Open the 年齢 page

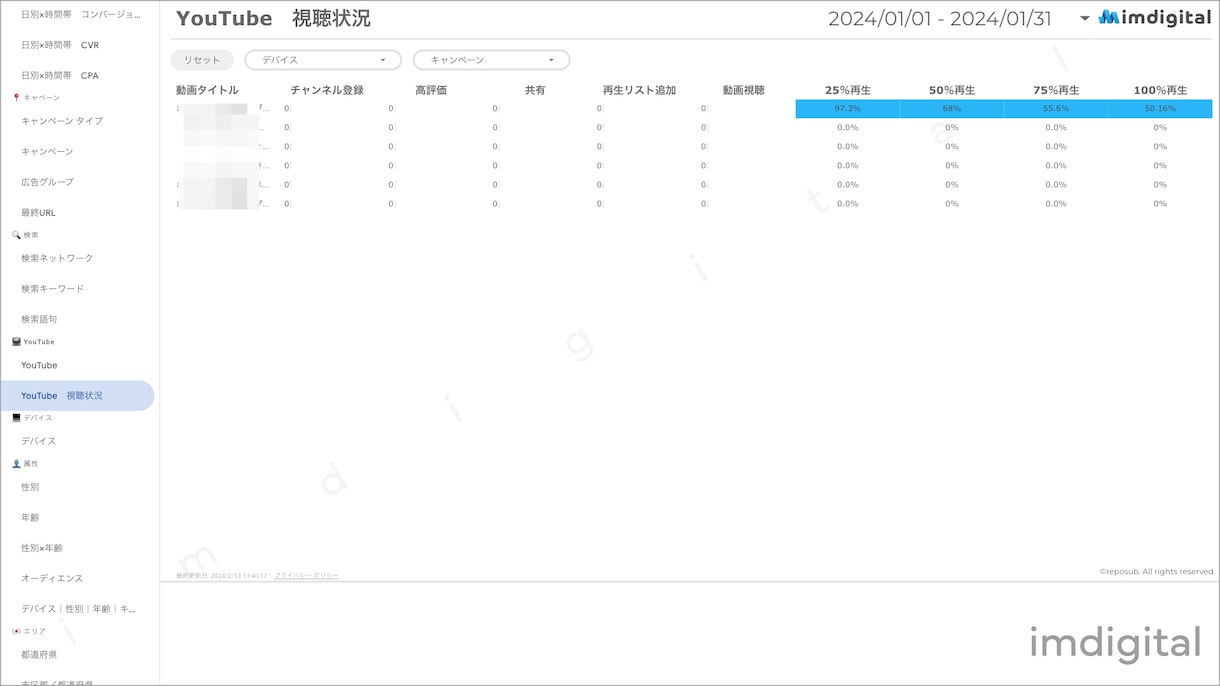point(30,518)
